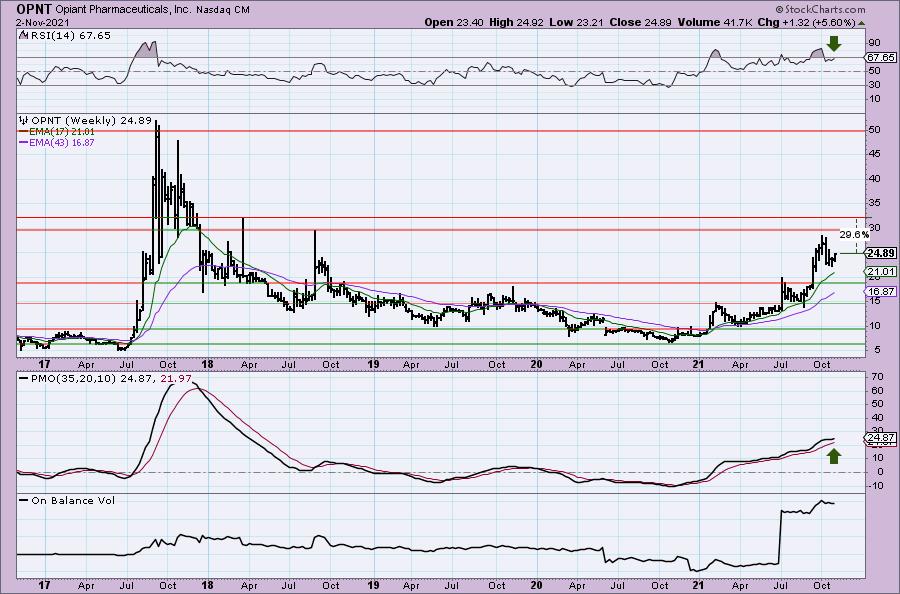Click year 21 on the bottom time axis
The width and height of the screenshot is (900, 594).
pos(699,585)
